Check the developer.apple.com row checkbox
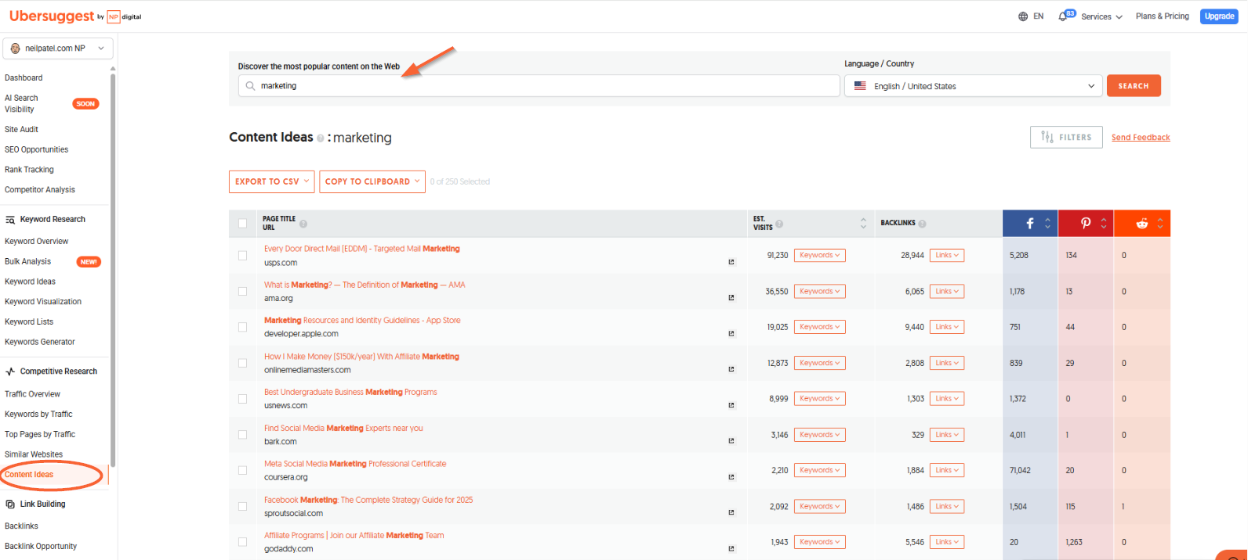The image size is (1248, 560). click(x=242, y=327)
